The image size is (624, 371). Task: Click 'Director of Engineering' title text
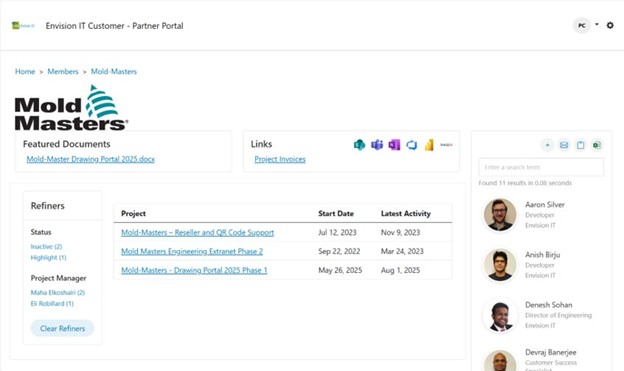558,315
